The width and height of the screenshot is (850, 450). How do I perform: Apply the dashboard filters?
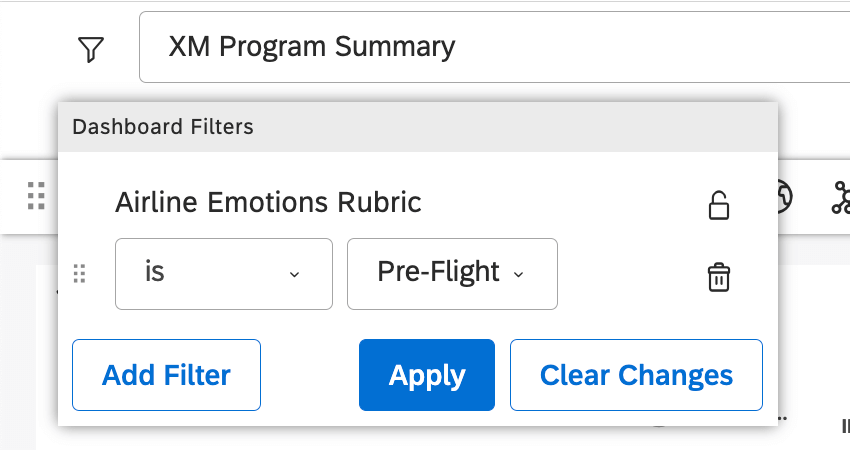click(x=427, y=375)
